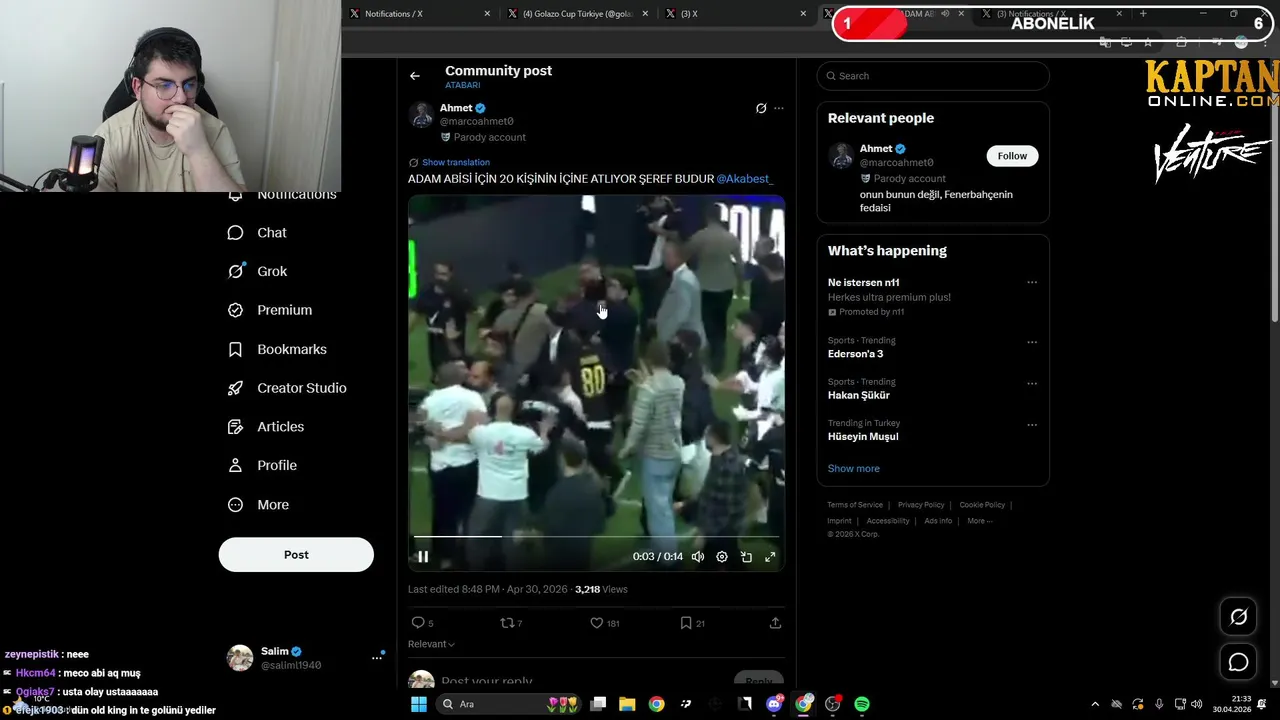The width and height of the screenshot is (1280, 720).
Task: Open the Hüseyin Muşul trending topic
Action: coord(863,437)
